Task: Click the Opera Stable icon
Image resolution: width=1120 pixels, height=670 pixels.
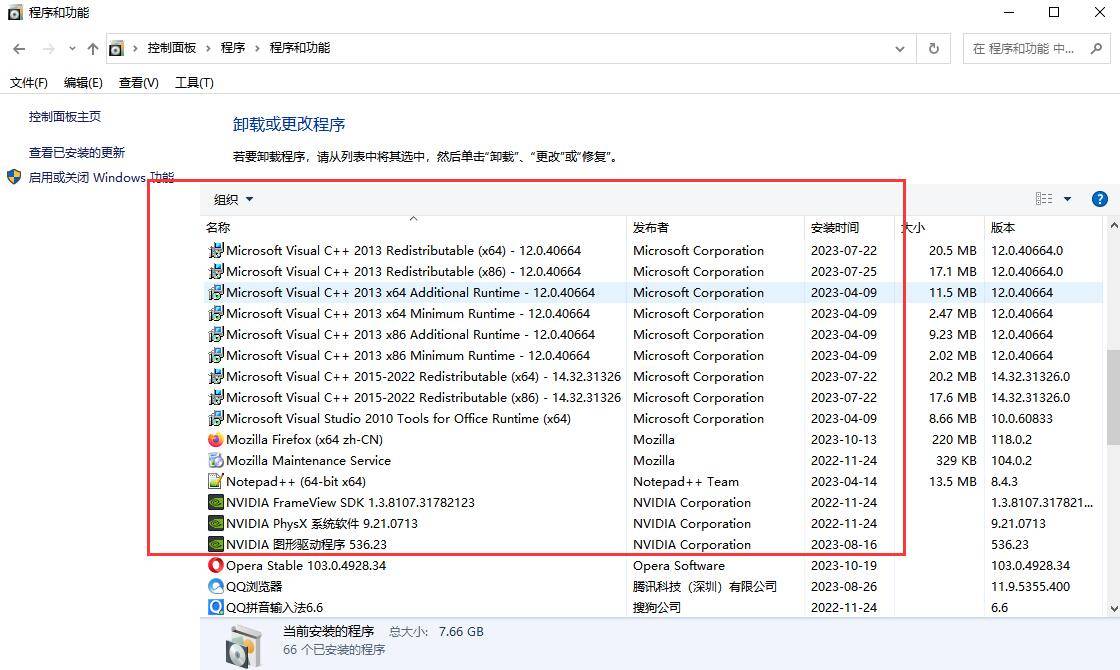Action: tap(216, 565)
